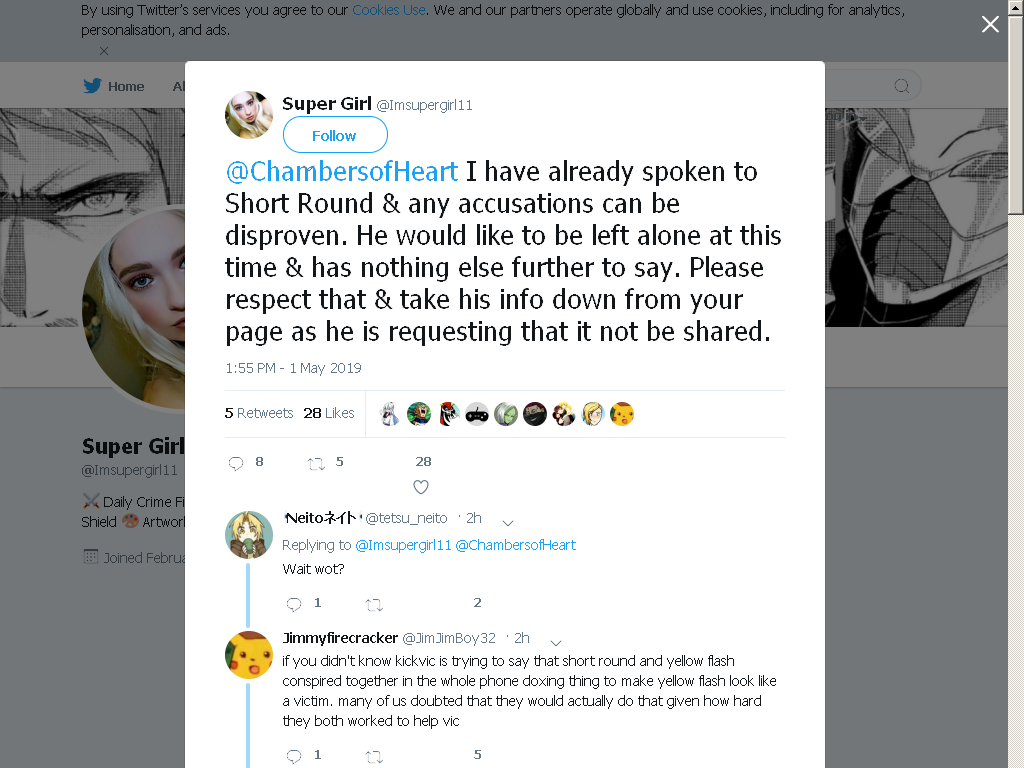This screenshot has height=768, width=1024.
Task: Open the Twitter bird Home icon
Action: (x=92, y=86)
